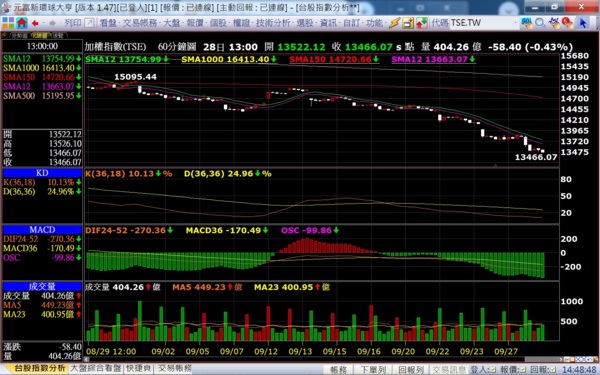Viewport: 600px width, 375px height.
Task: Expand the stock code TSE.TW dropdown
Action: tap(515, 23)
